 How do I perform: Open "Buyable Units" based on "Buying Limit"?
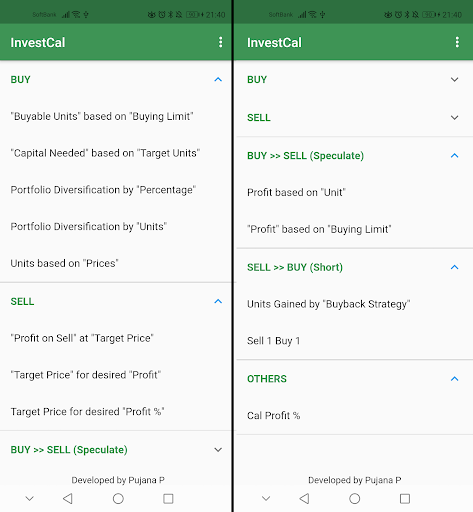click(116, 116)
